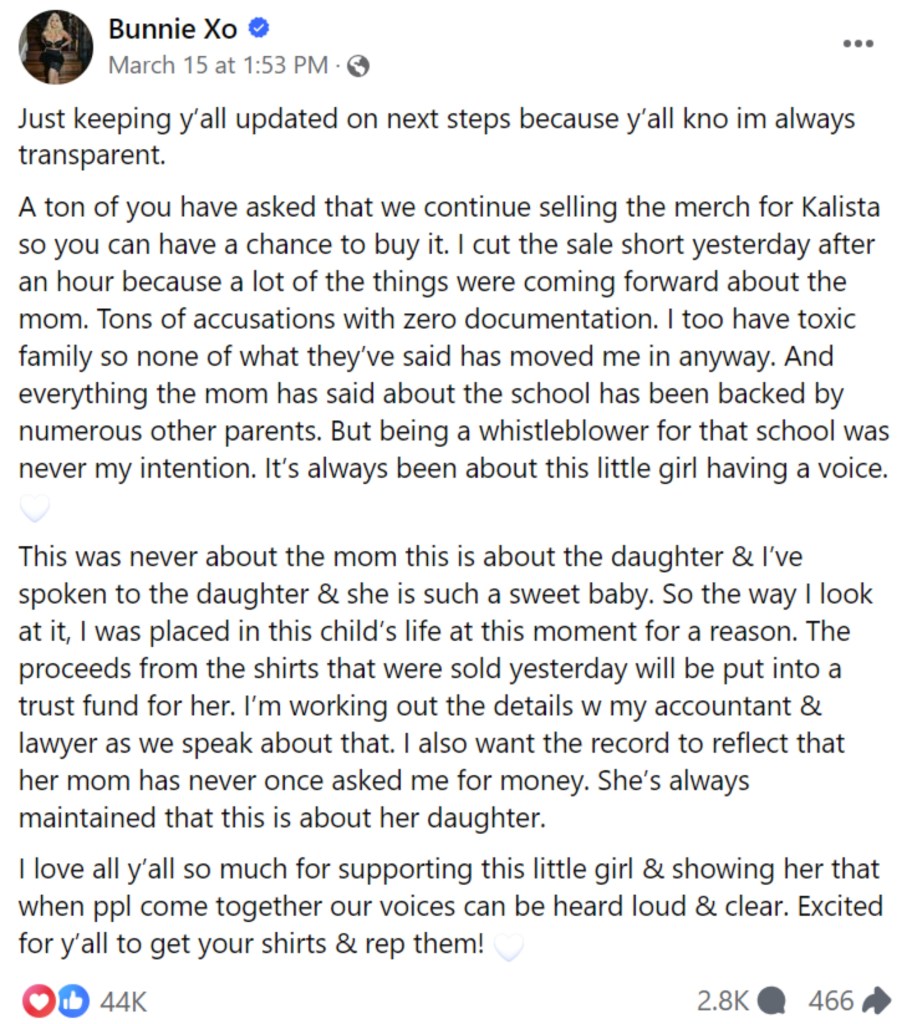
Task: Click the red heart reaction icon
Action: 37,1000
